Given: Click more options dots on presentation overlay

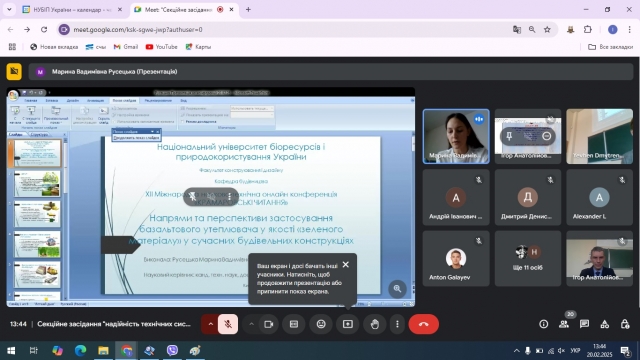Looking at the screenshot, I should [230, 197].
